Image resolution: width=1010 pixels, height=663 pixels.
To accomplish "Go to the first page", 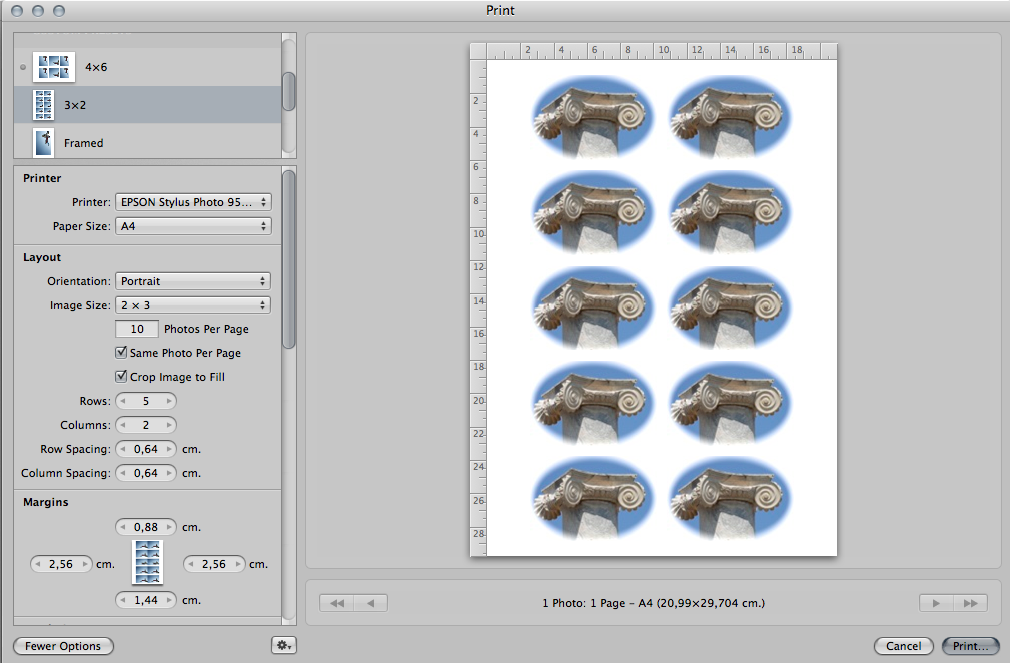I will pos(337,603).
